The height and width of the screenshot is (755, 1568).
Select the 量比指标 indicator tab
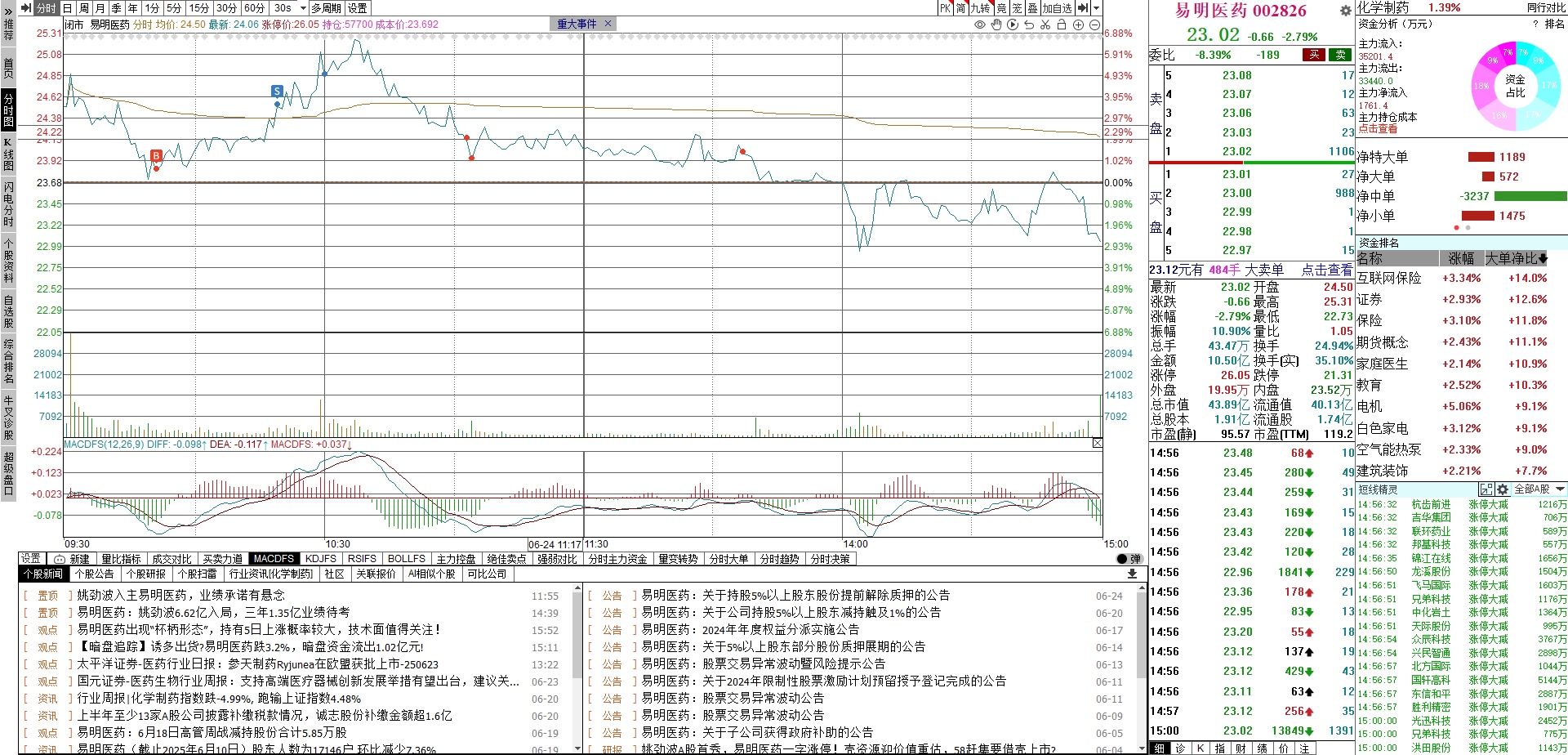click(x=121, y=559)
